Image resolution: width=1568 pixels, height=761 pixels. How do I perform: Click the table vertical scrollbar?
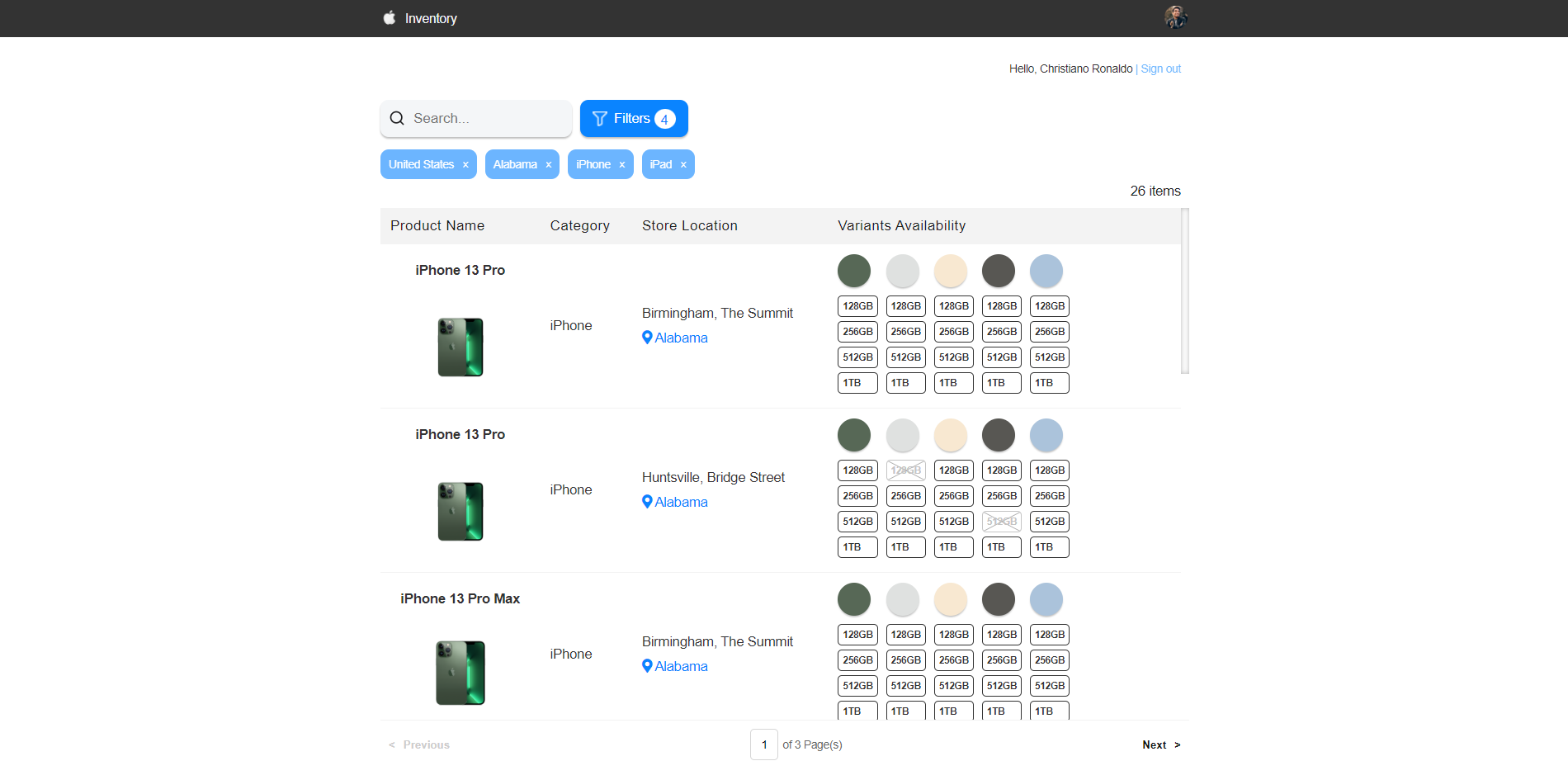pos(1185,291)
